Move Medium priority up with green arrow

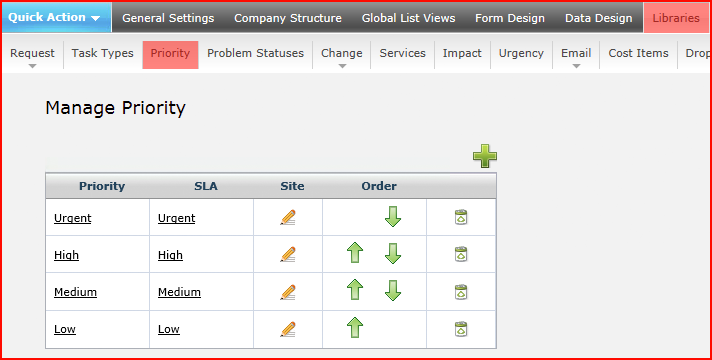[355, 290]
